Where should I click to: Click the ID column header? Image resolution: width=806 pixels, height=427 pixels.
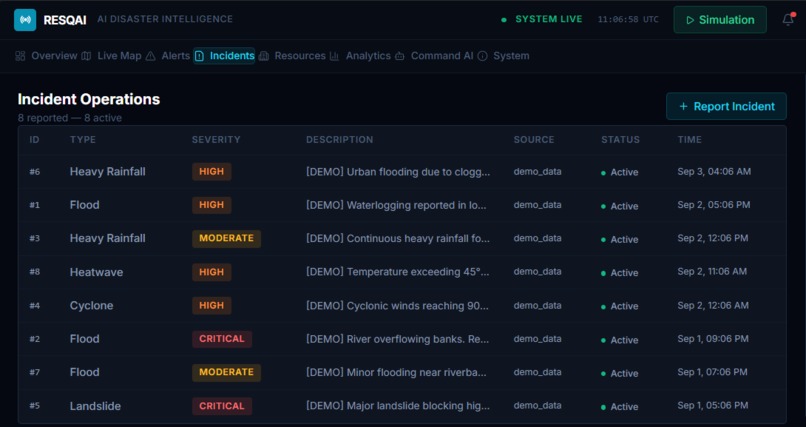(34, 140)
